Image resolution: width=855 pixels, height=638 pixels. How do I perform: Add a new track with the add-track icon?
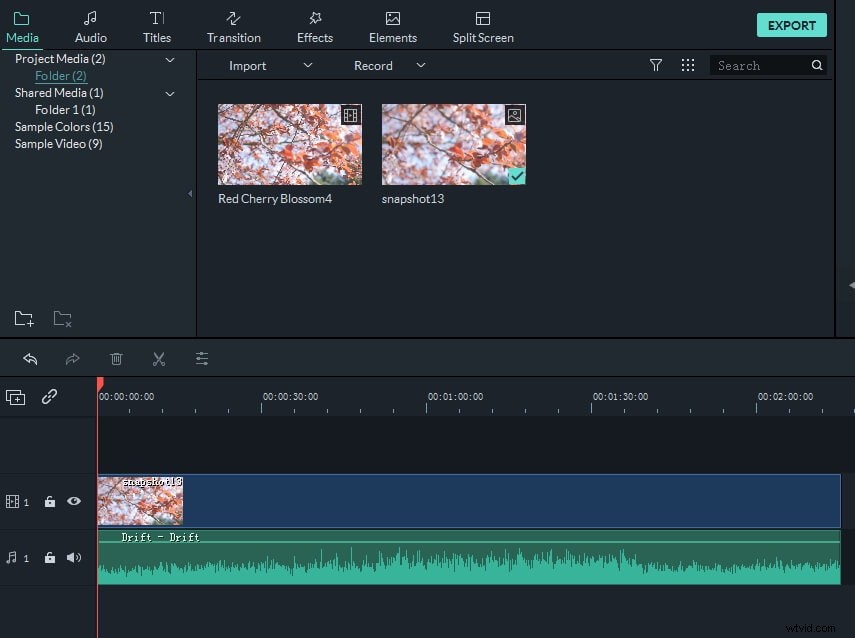[x=15, y=397]
